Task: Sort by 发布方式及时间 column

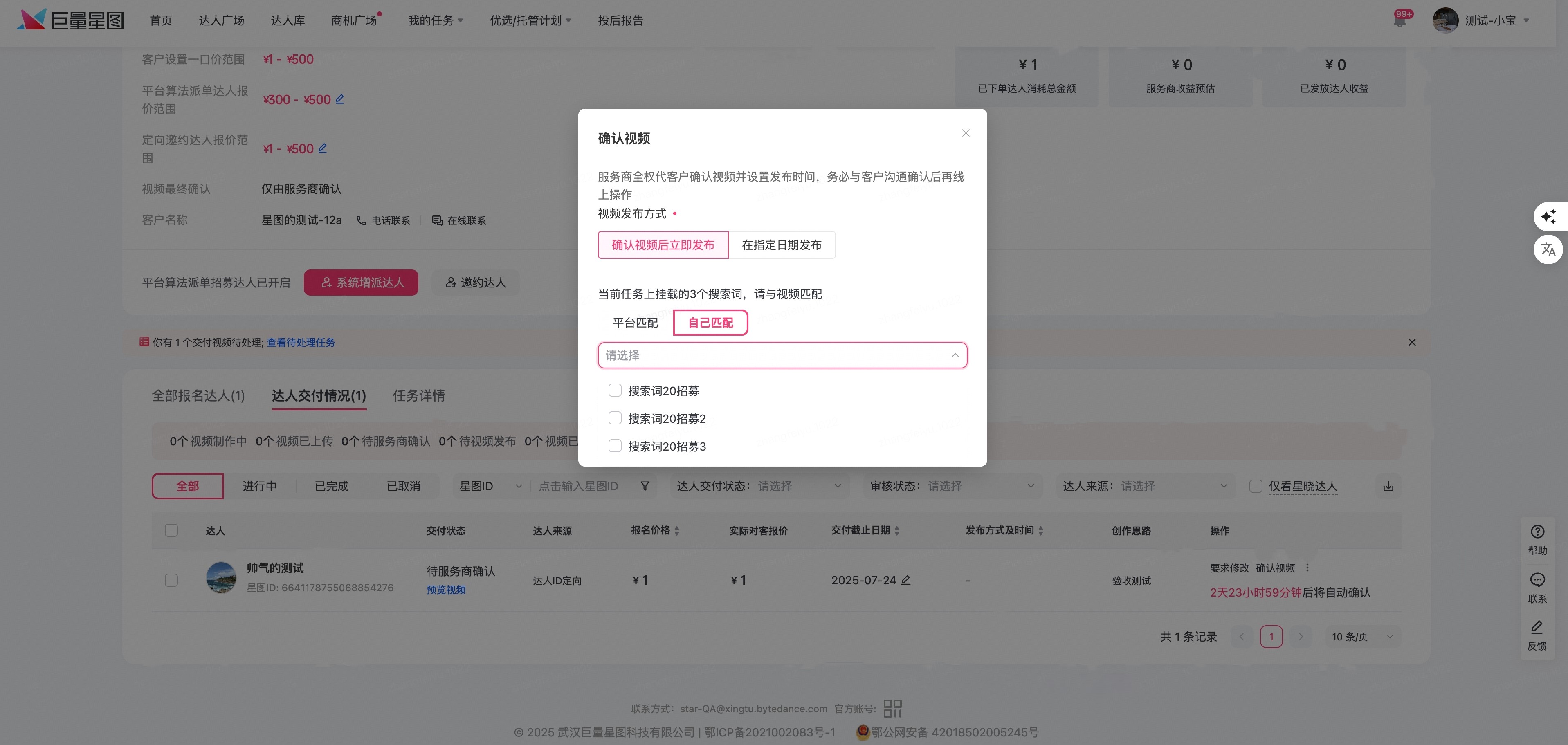Action: pyautogui.click(x=1041, y=531)
